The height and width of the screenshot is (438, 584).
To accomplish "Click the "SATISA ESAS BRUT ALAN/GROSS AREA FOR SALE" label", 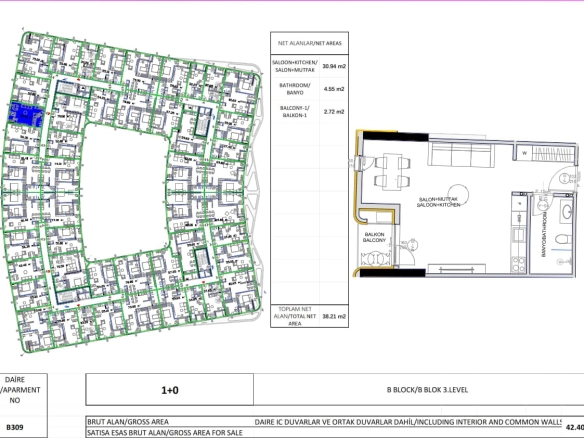I will 165,433.
